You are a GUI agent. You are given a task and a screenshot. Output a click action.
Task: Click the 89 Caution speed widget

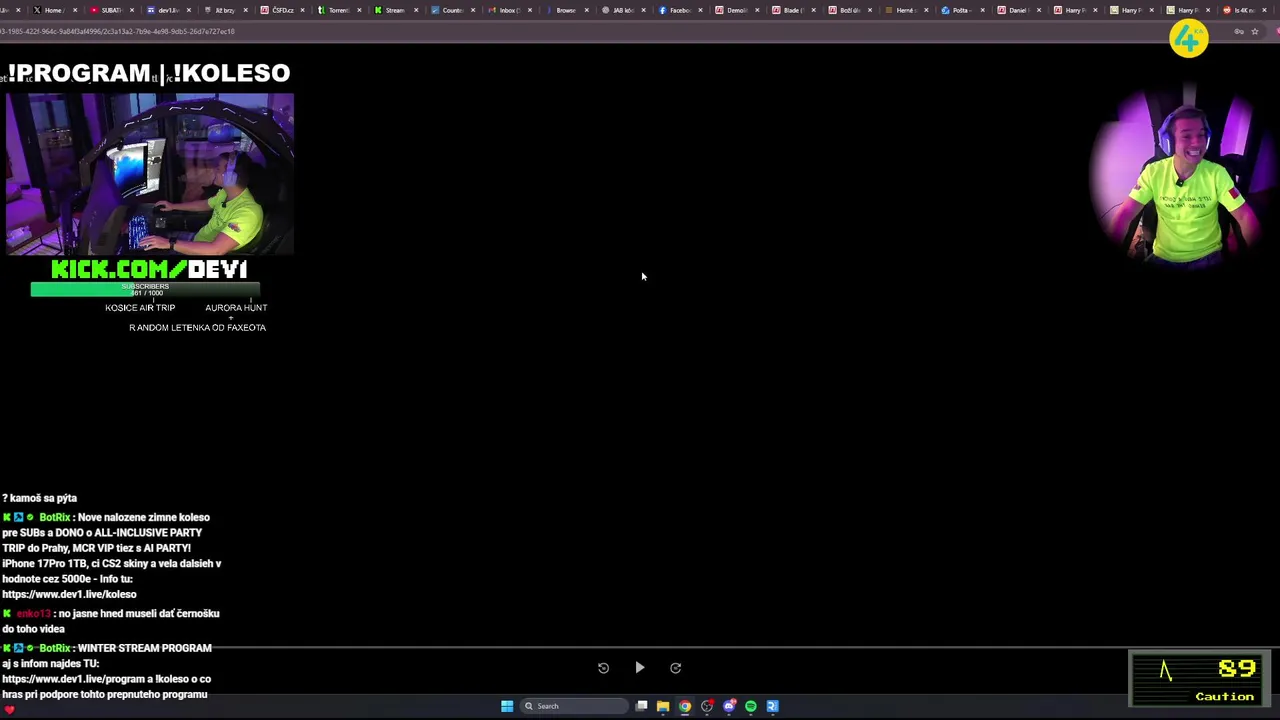(x=1200, y=679)
